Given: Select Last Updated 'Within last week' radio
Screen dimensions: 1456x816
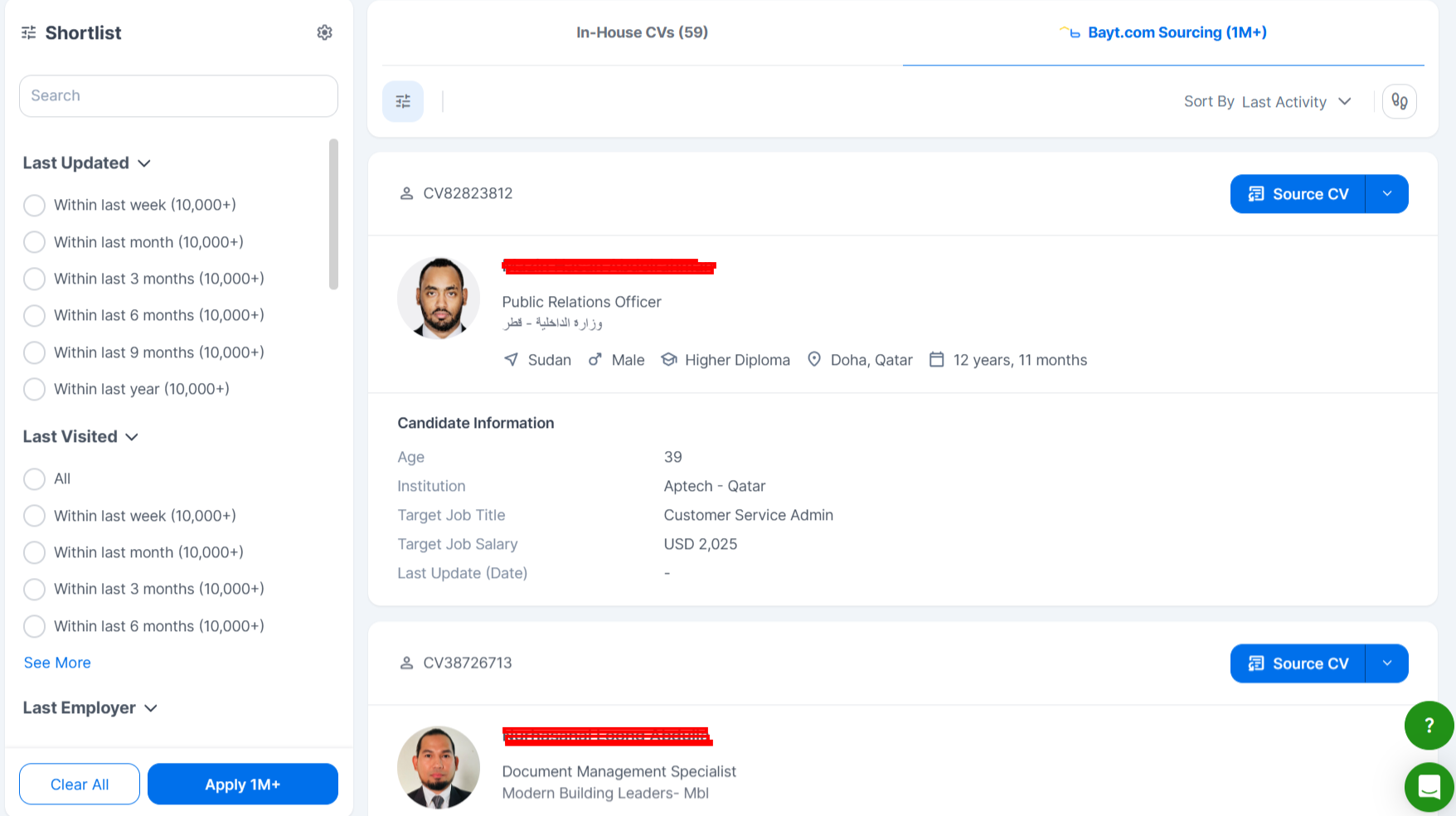Looking at the screenshot, I should [x=34, y=205].
